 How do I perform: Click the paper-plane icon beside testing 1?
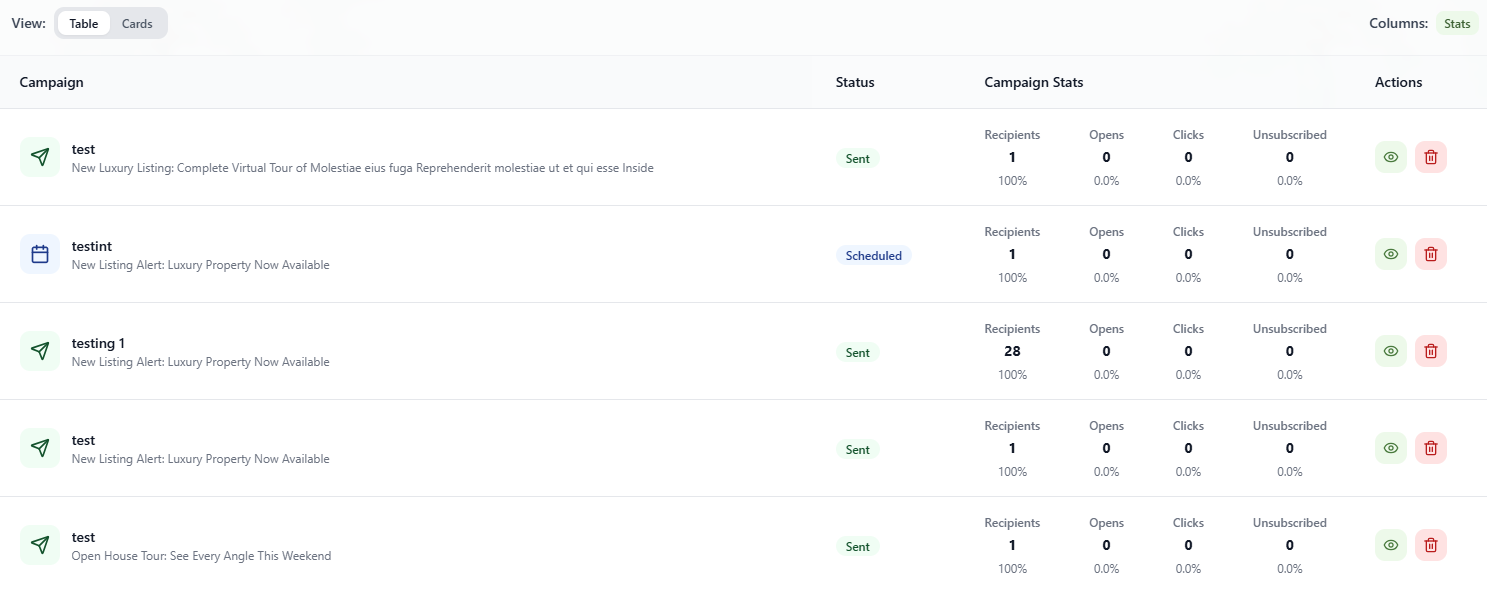click(x=40, y=351)
